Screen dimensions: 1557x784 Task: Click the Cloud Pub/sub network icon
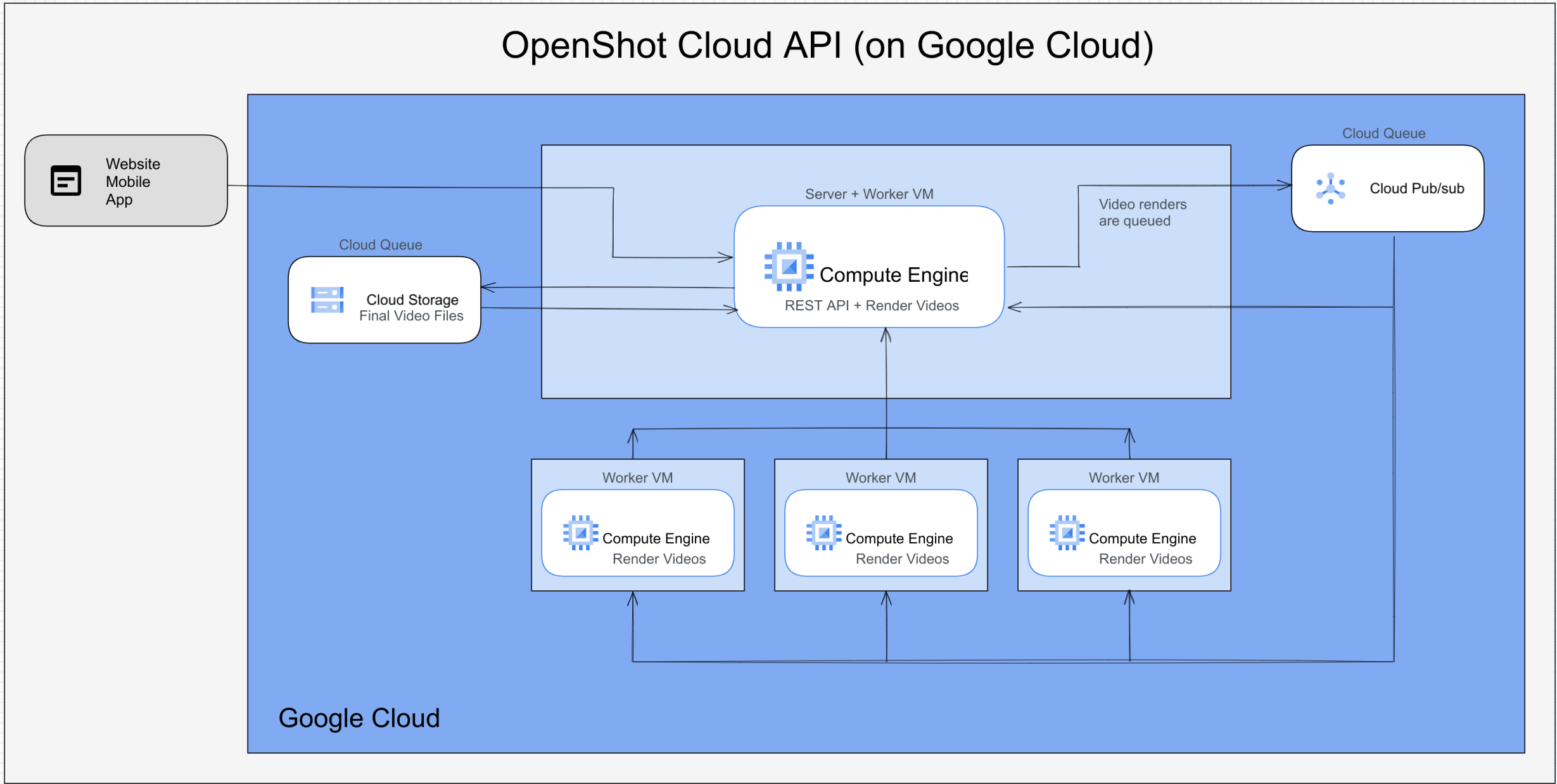click(x=1330, y=188)
